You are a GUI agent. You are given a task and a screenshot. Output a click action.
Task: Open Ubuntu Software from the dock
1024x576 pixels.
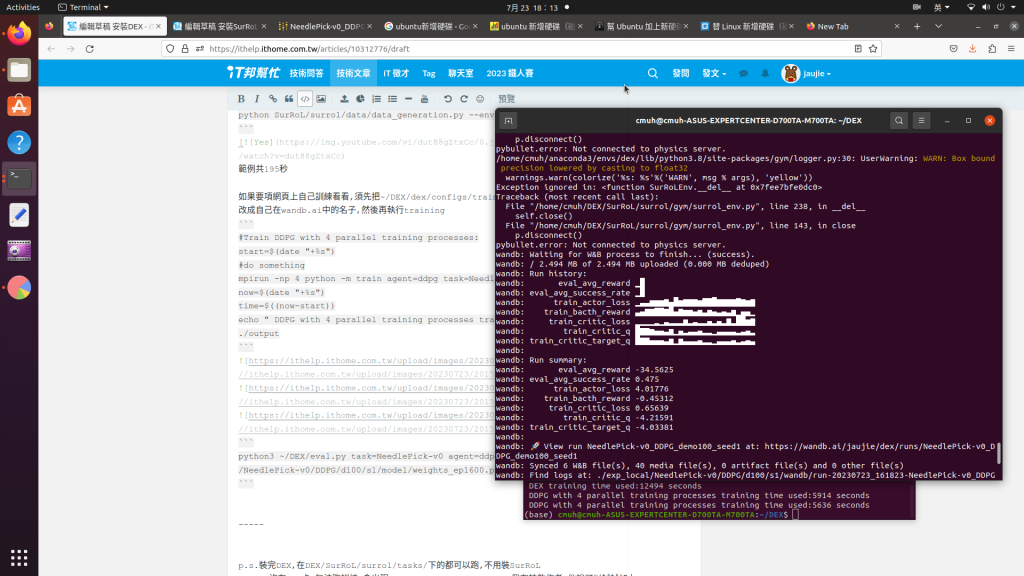(19, 106)
